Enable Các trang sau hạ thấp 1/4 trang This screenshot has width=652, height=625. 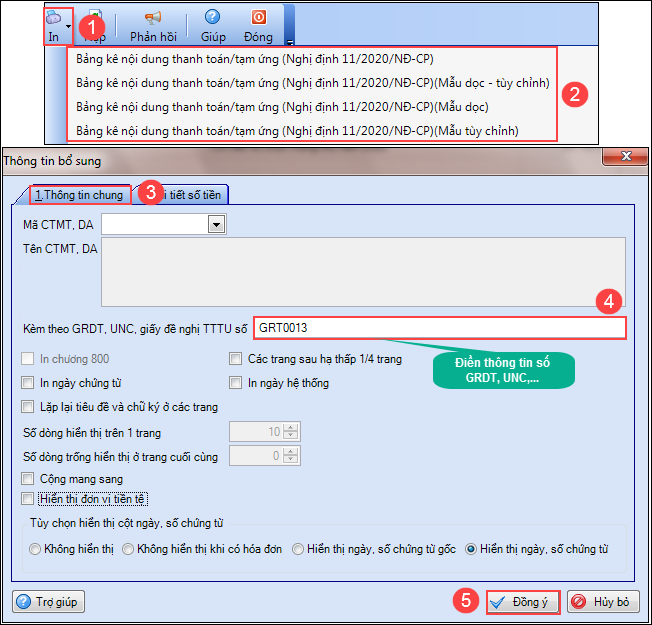pos(235,358)
